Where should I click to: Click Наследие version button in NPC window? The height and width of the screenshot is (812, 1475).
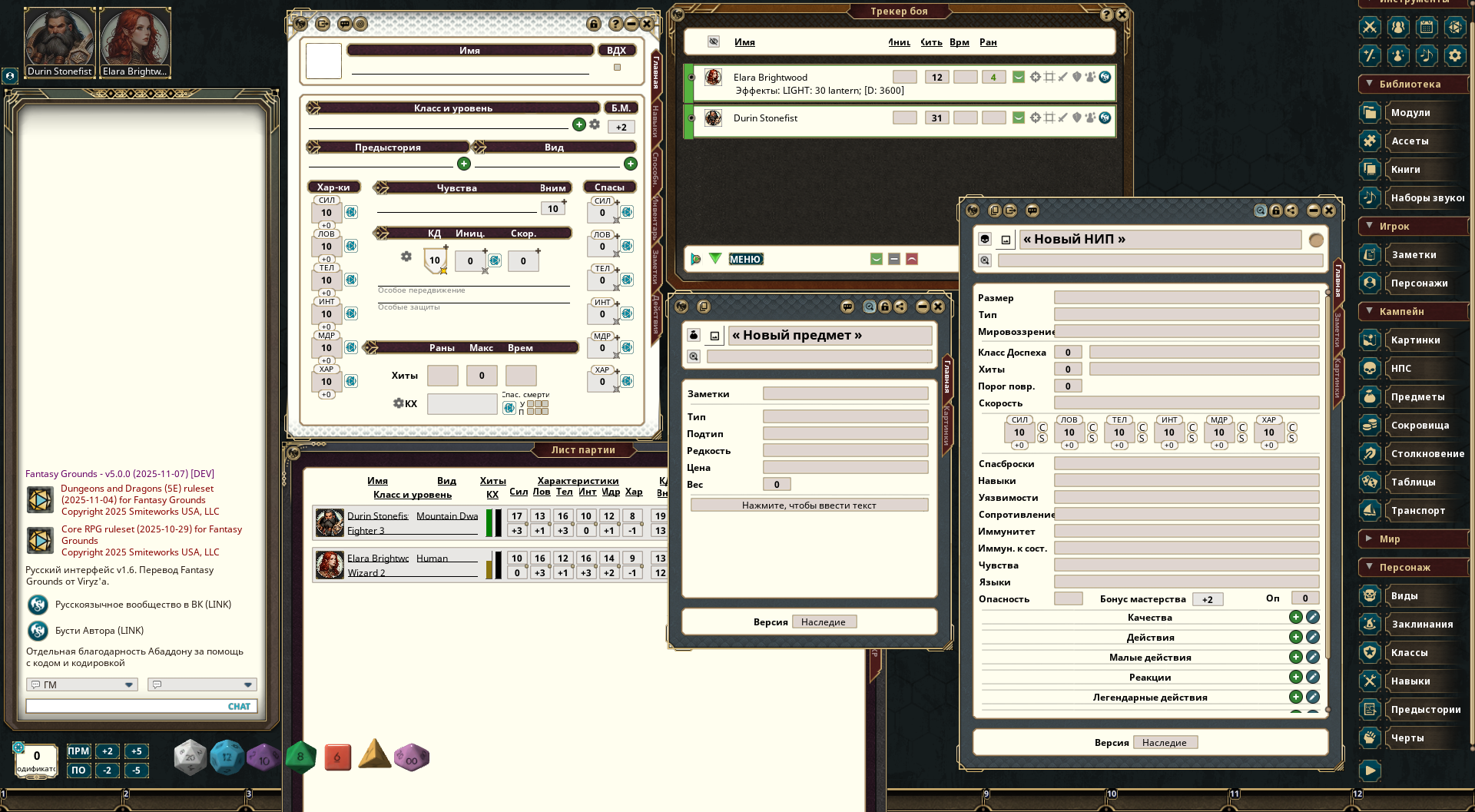[1164, 742]
